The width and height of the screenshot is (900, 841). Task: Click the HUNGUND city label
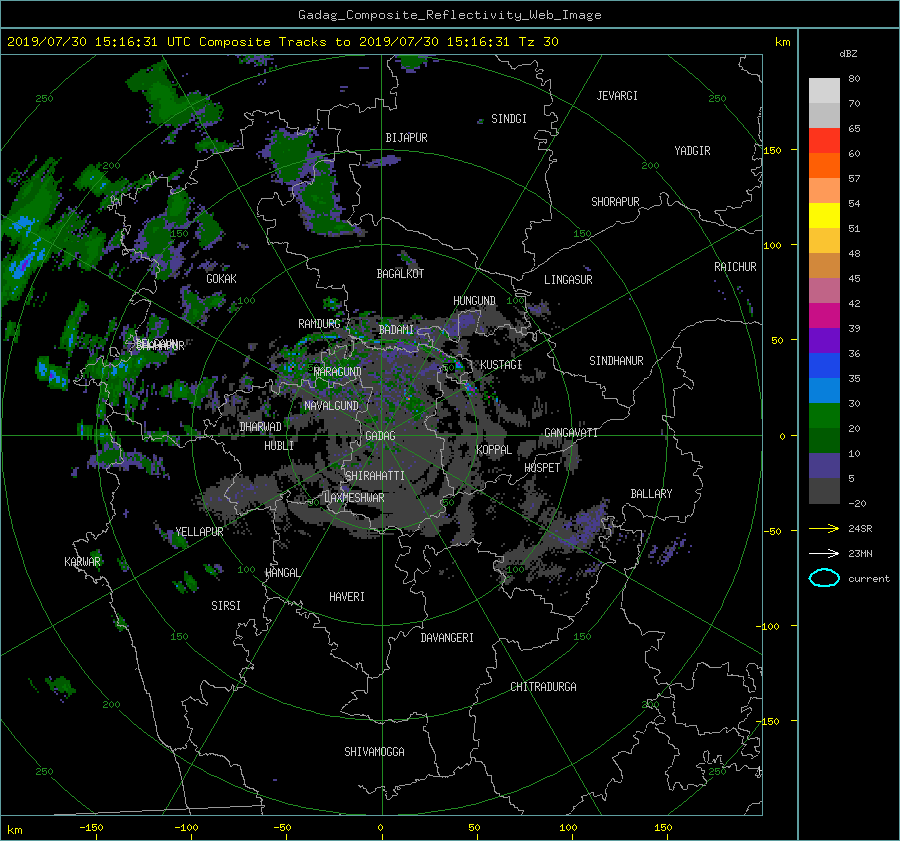474,301
